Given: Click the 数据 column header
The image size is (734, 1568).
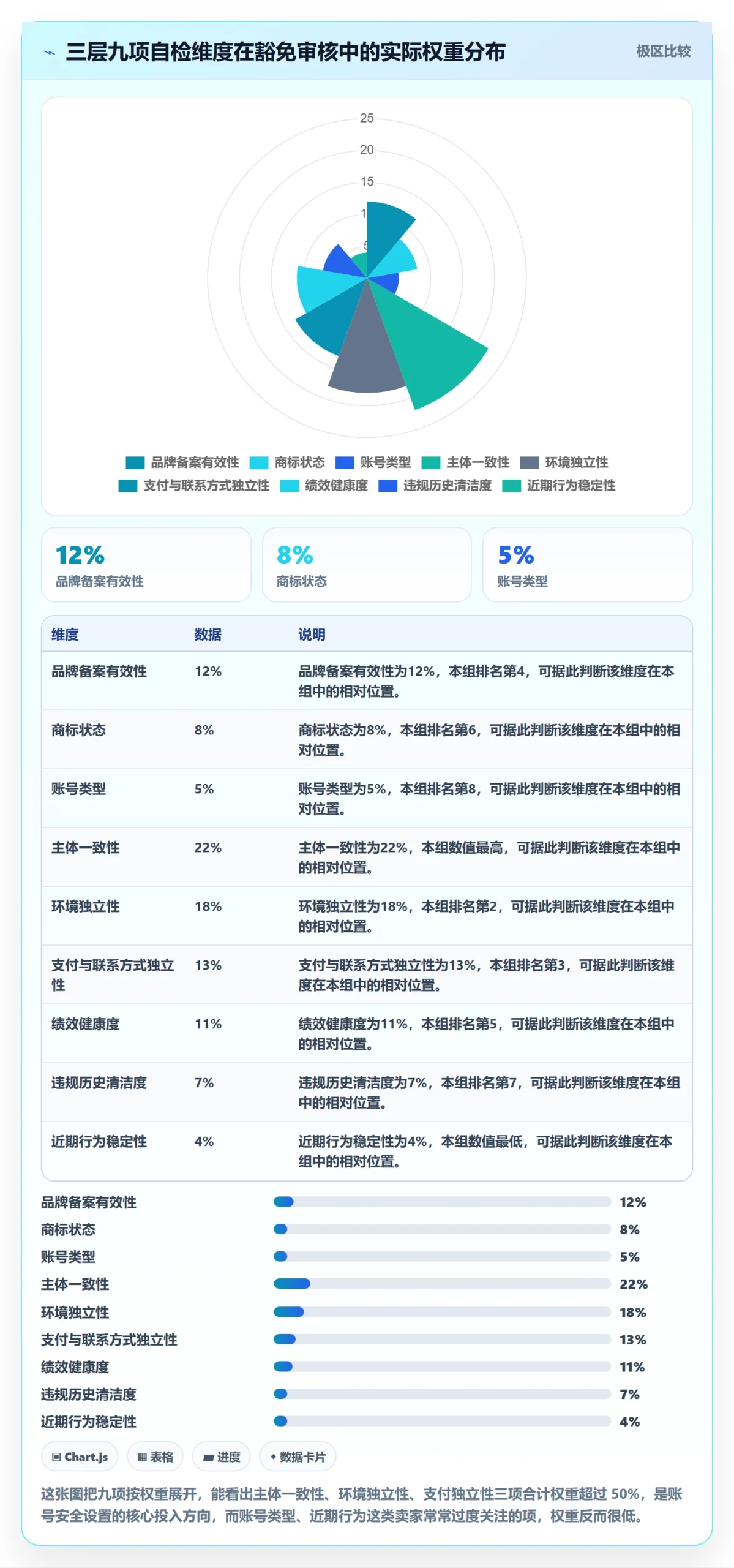Looking at the screenshot, I should point(208,635).
